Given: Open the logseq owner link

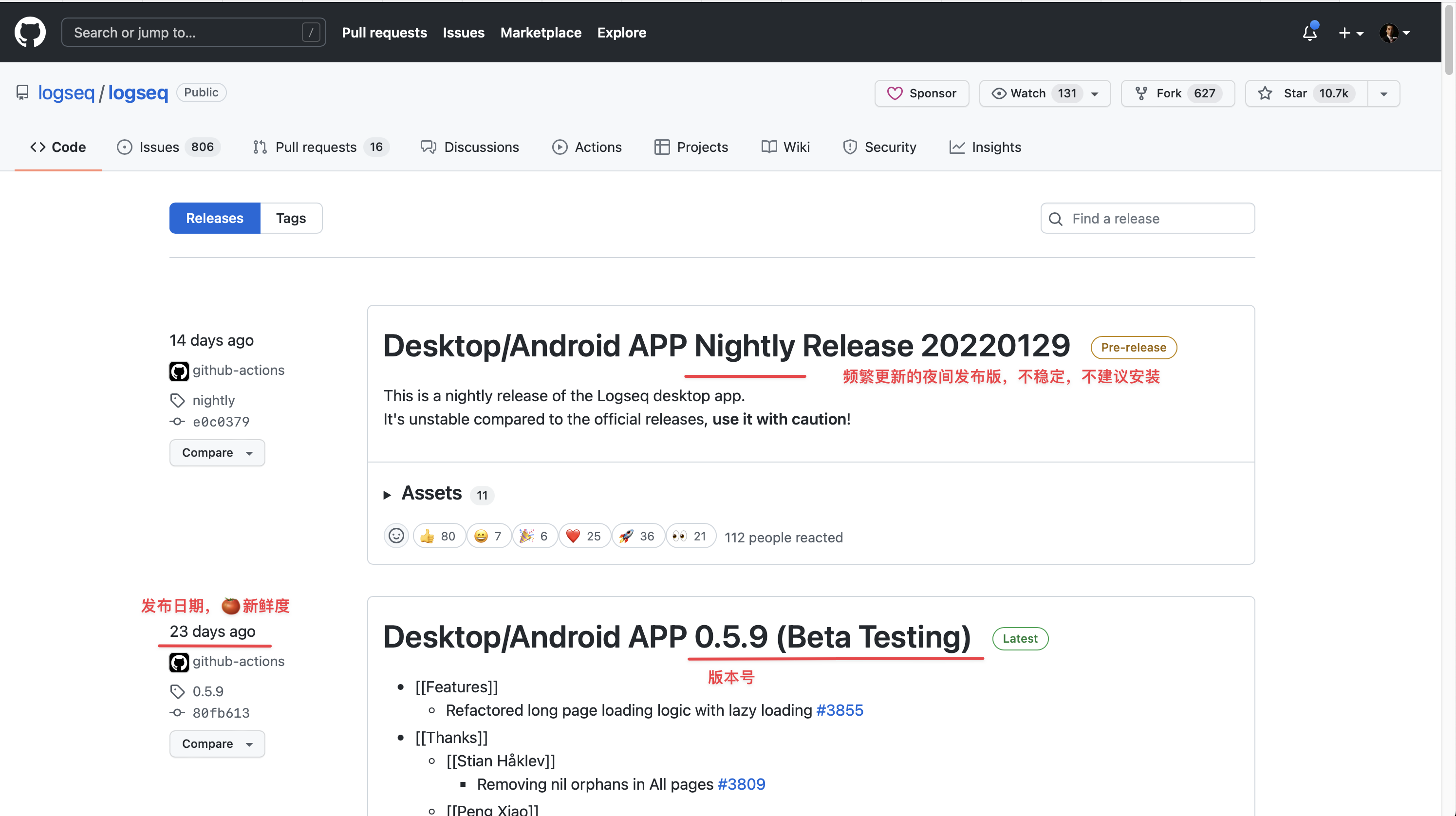Looking at the screenshot, I should tap(66, 93).
